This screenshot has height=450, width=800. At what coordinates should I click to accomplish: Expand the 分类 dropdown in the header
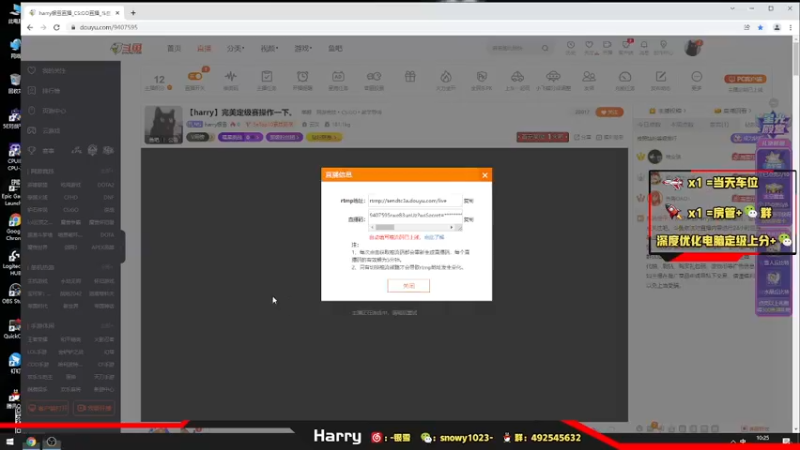pos(235,48)
